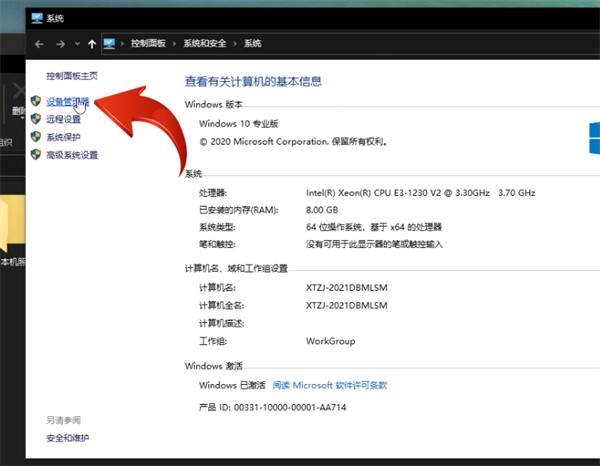The image size is (600, 466).
Task: Click the Windows 版本 section header
Action: pos(214,104)
